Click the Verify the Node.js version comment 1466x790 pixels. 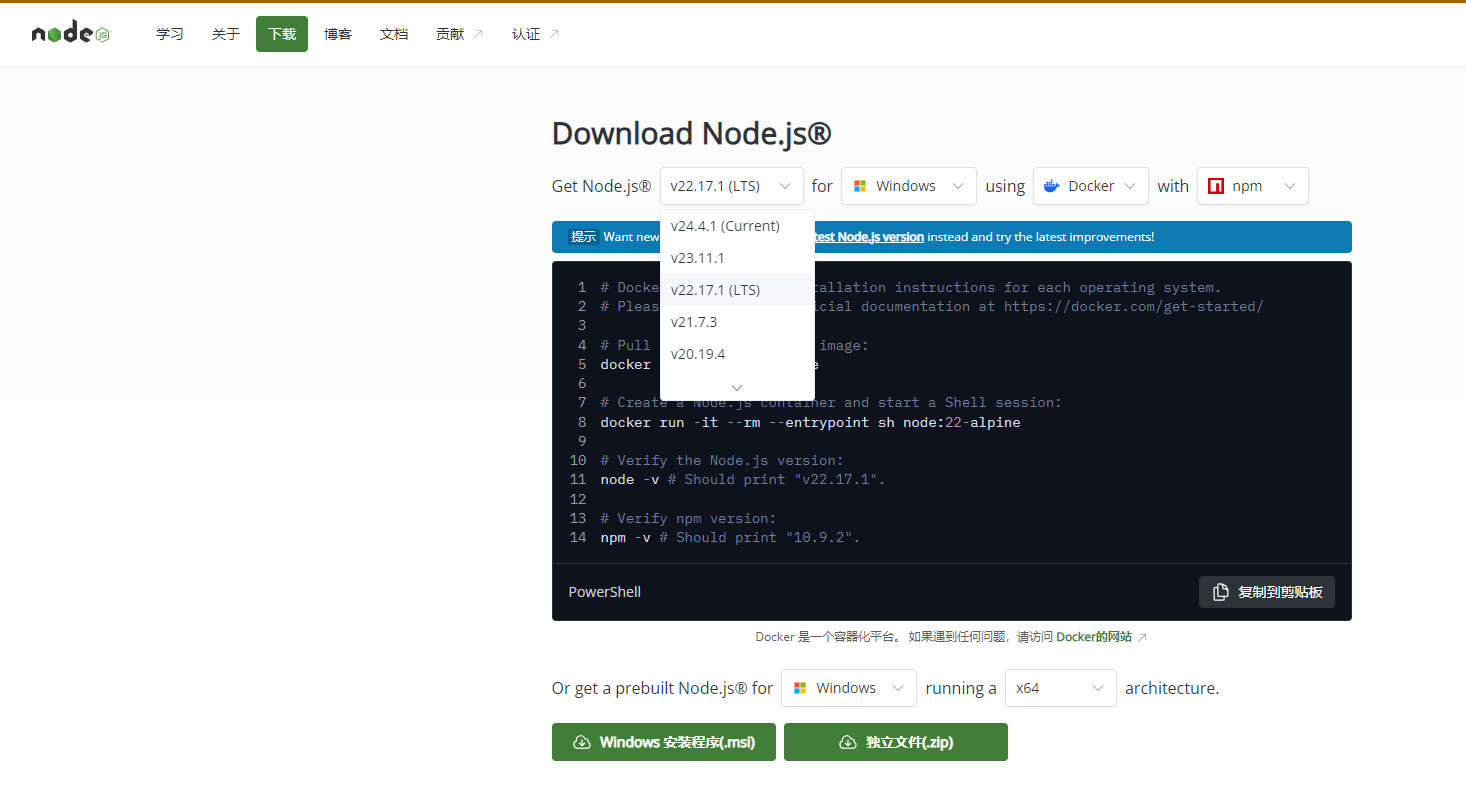point(722,460)
